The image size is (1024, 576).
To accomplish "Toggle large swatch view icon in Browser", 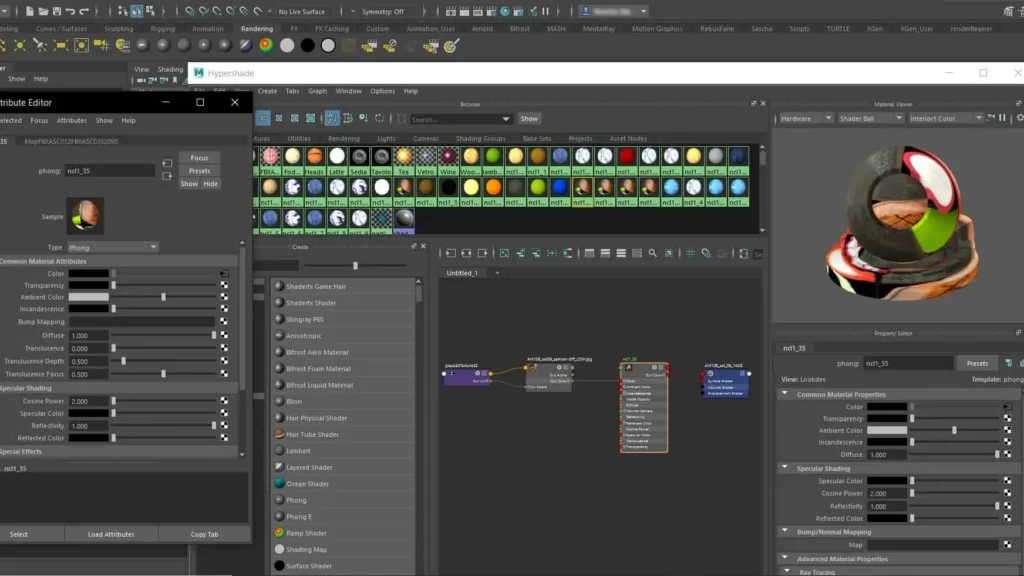I will (x=311, y=118).
